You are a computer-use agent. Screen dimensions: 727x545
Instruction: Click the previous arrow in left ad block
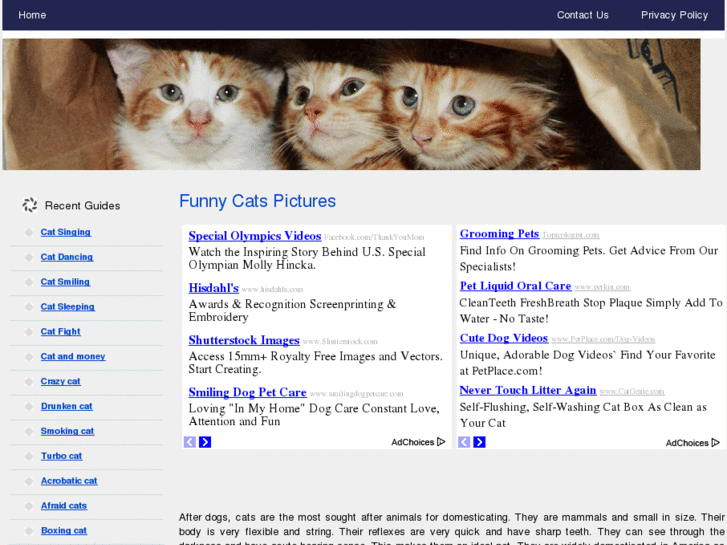click(x=190, y=442)
